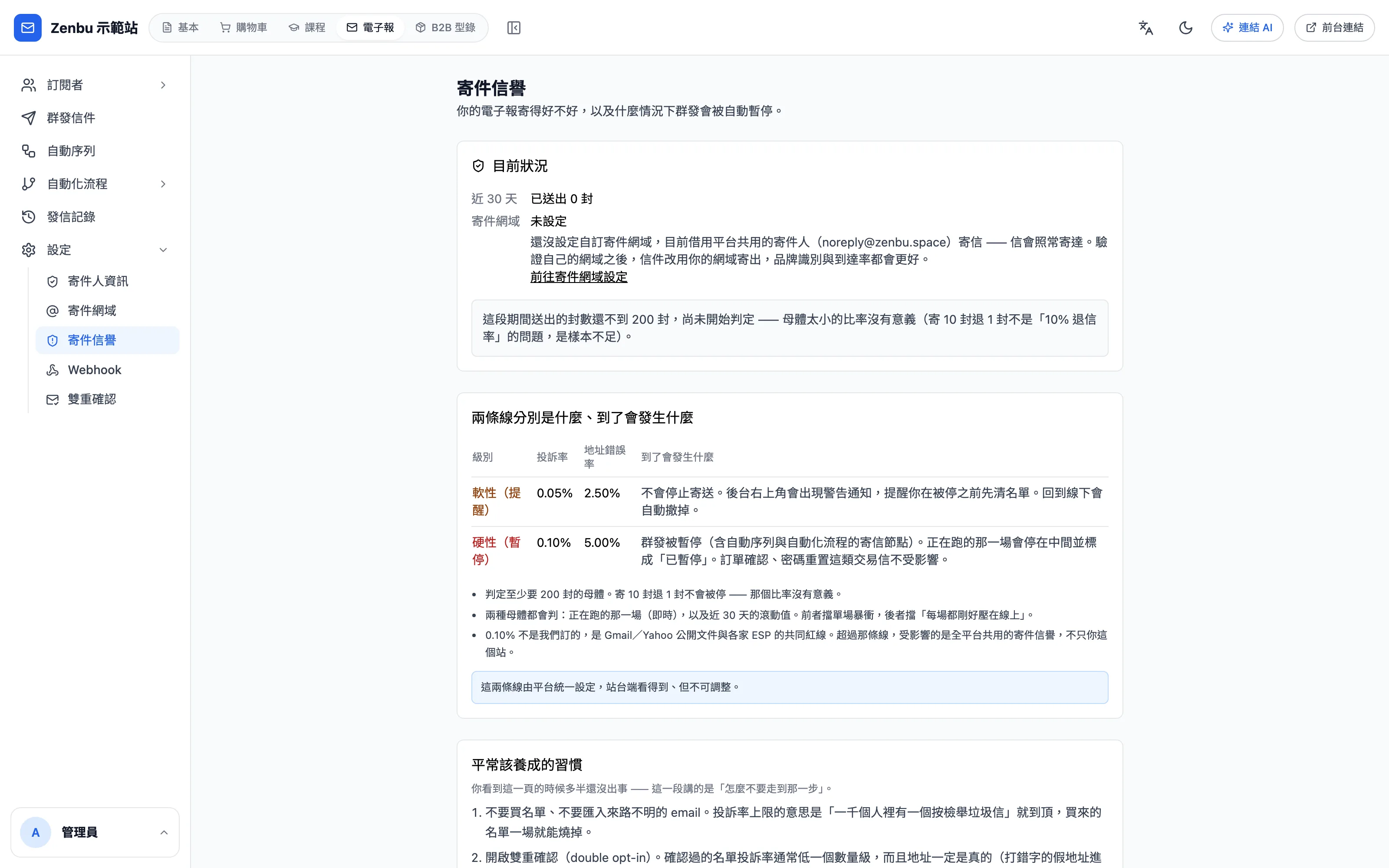Select 寄件信譽 in the sidebar
1389x868 pixels.
coord(107,340)
